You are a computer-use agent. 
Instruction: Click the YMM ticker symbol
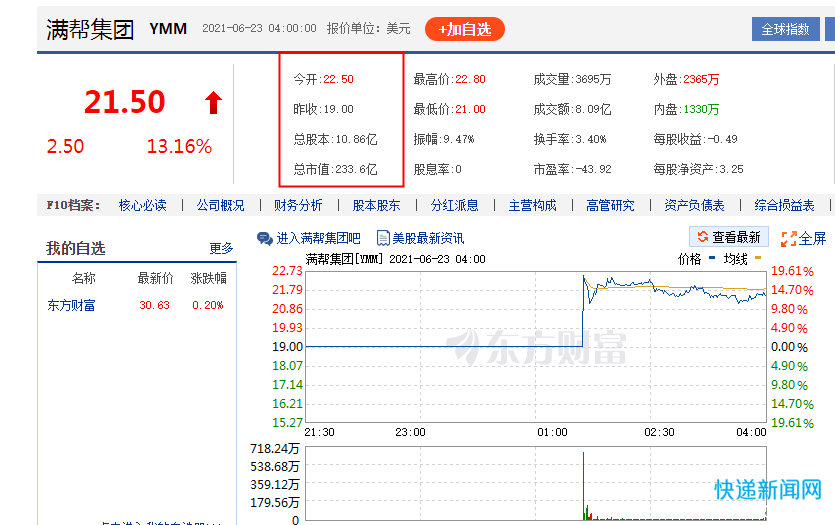[168, 29]
